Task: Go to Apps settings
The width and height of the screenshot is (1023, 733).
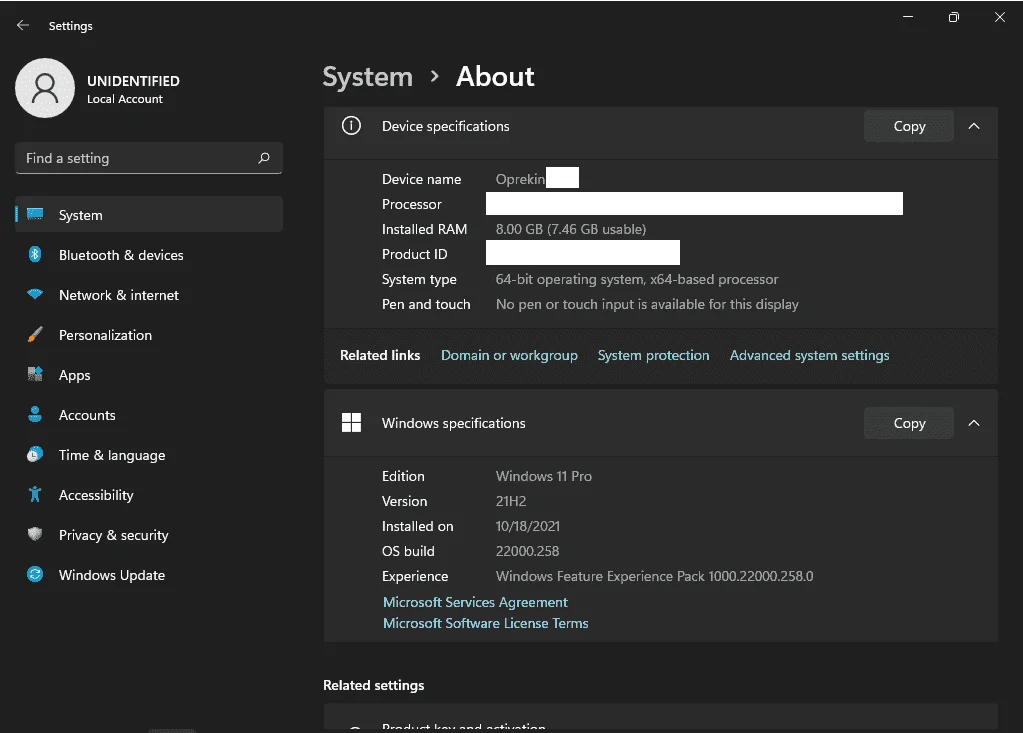Action: coord(149,375)
